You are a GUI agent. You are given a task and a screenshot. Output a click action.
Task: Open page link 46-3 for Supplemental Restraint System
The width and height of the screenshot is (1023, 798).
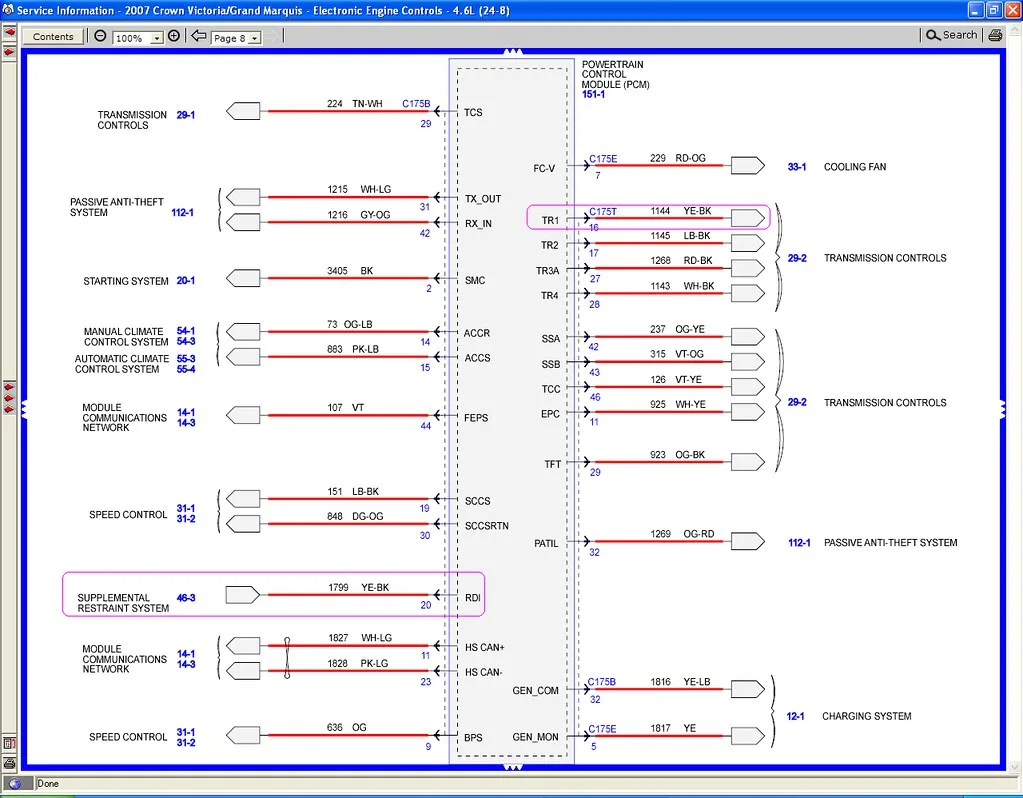pyautogui.click(x=185, y=598)
